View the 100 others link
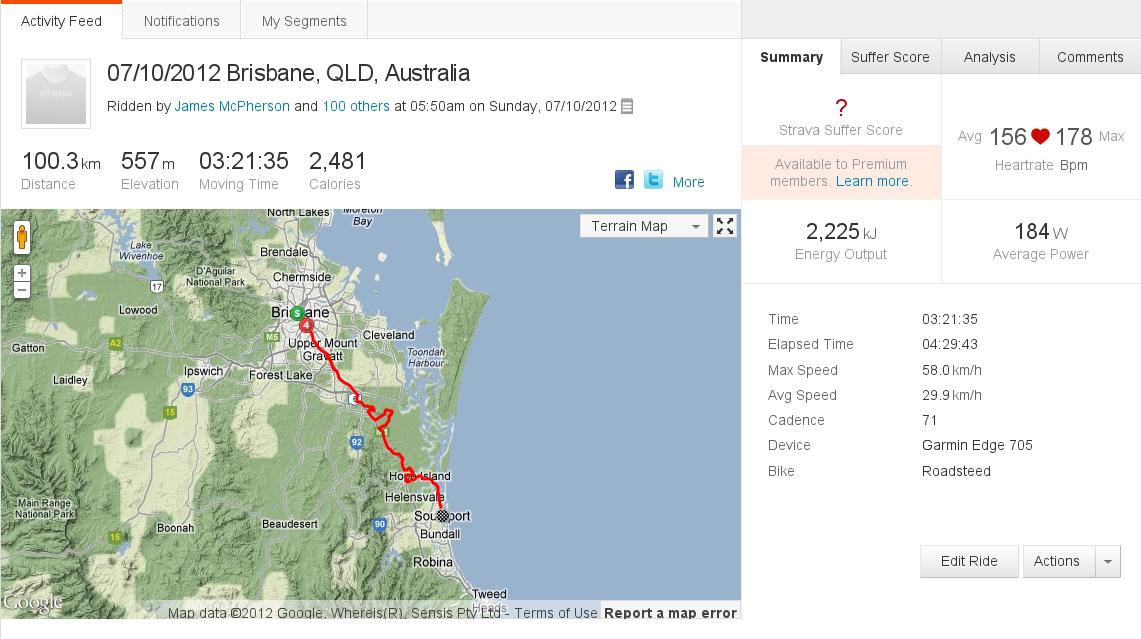Screen dimensions: 1141x639 pyautogui.click(x=356, y=106)
